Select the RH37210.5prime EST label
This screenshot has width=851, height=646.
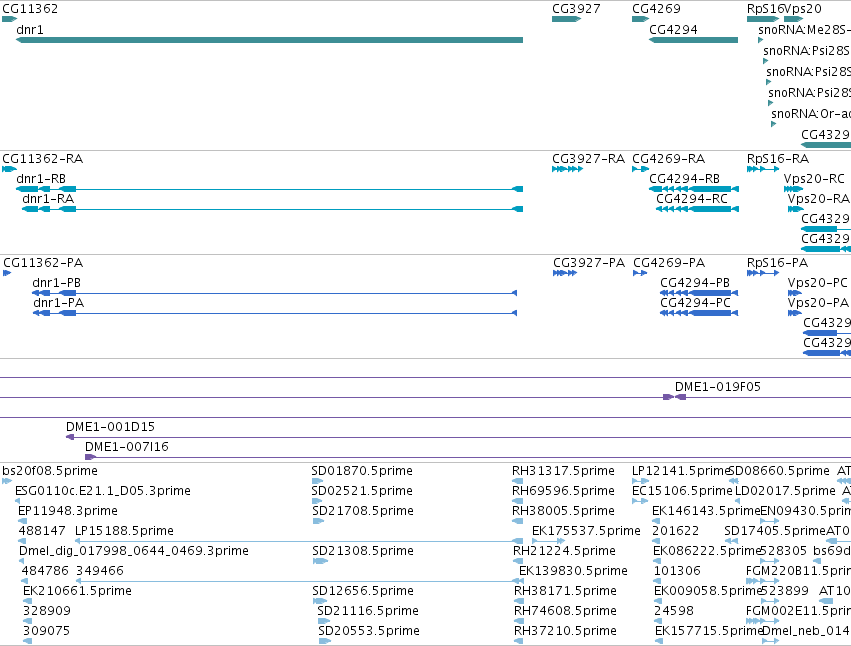pyautogui.click(x=566, y=631)
